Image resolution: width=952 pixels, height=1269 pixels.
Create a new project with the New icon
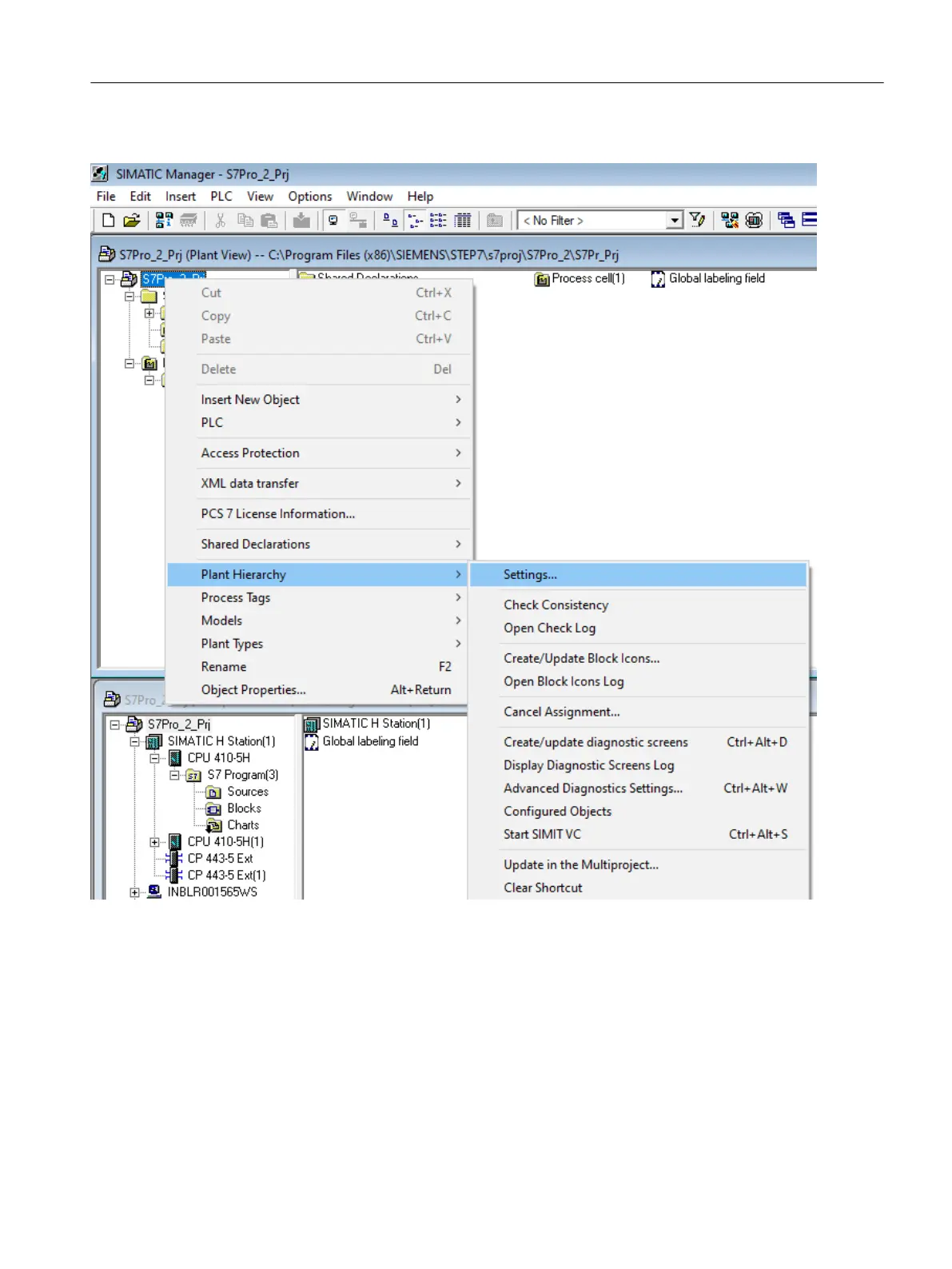[109, 220]
